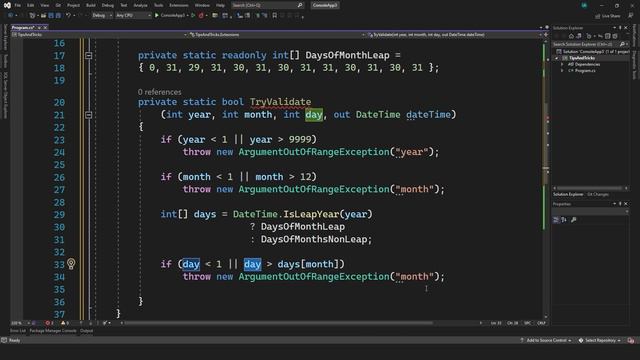The image size is (640, 360).
Task: Click the bookmark toolbar icon
Action: pyautogui.click(x=275, y=16)
